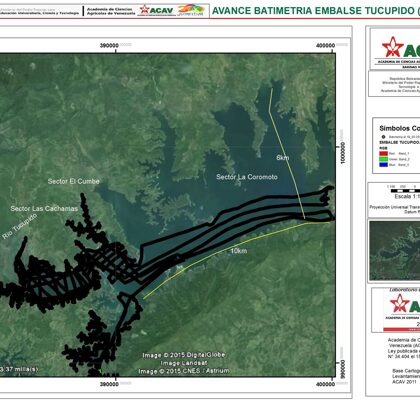
Task: Click the top '390000' easting coordinate label
Action: coord(109,46)
